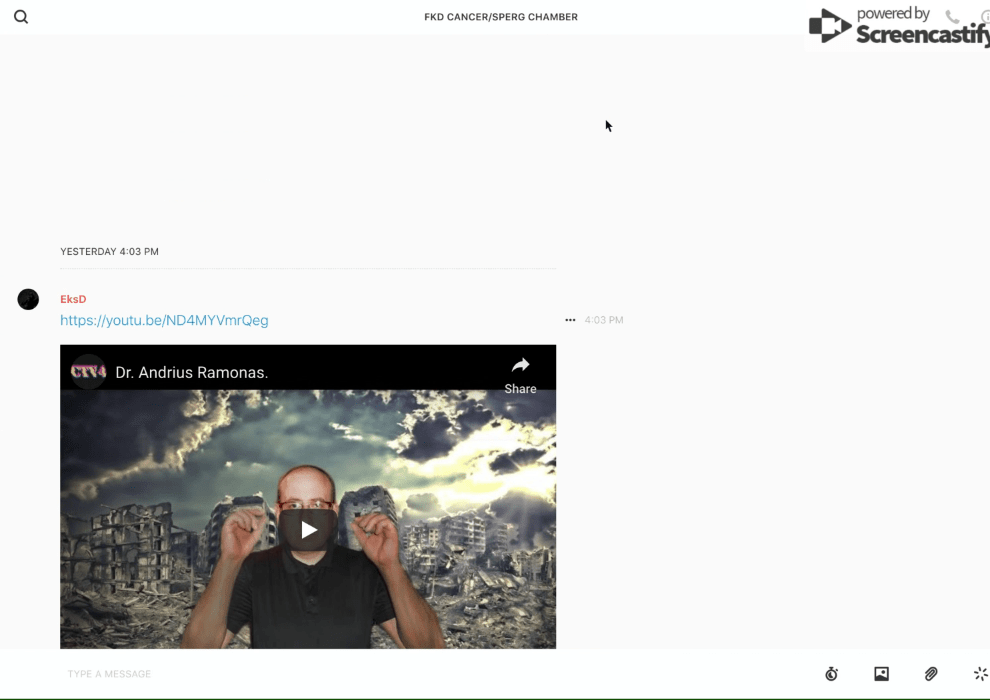
Task: Click the 4:03 PM message timestamp
Action: (604, 320)
